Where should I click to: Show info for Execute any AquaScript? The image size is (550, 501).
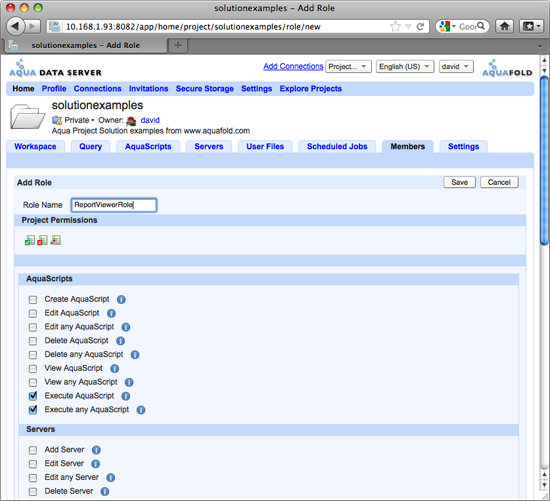tap(141, 410)
